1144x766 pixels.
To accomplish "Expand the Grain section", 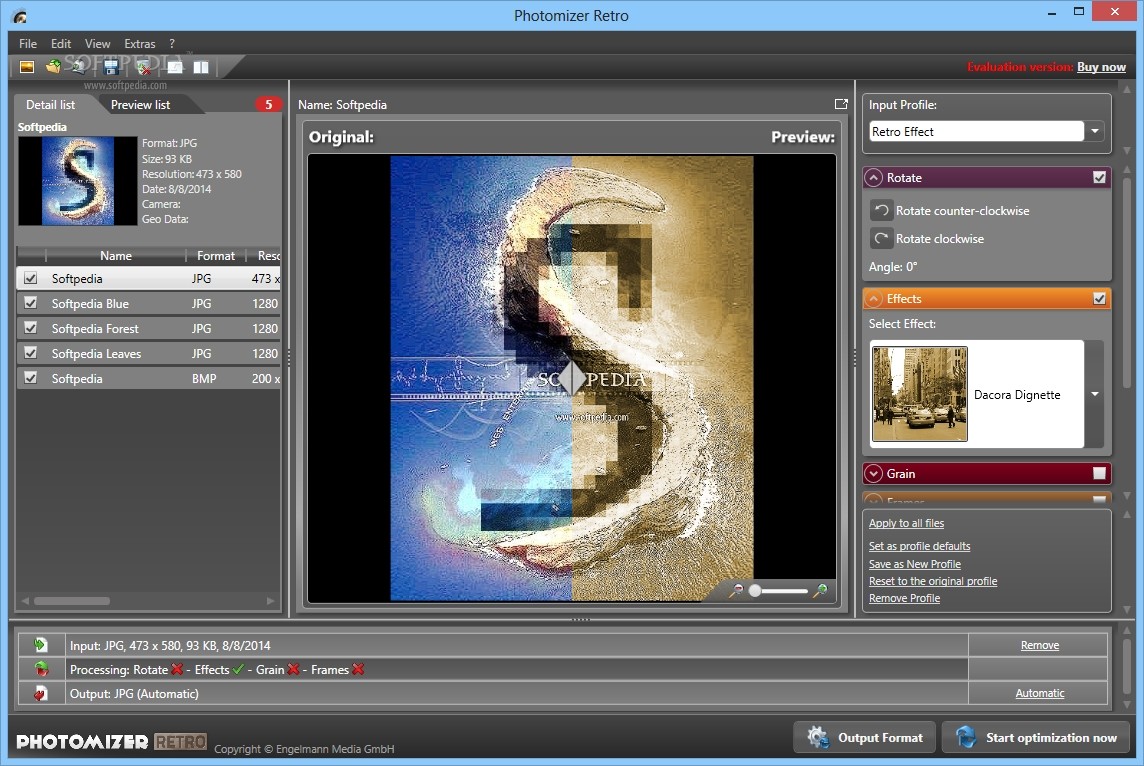I will [873, 473].
